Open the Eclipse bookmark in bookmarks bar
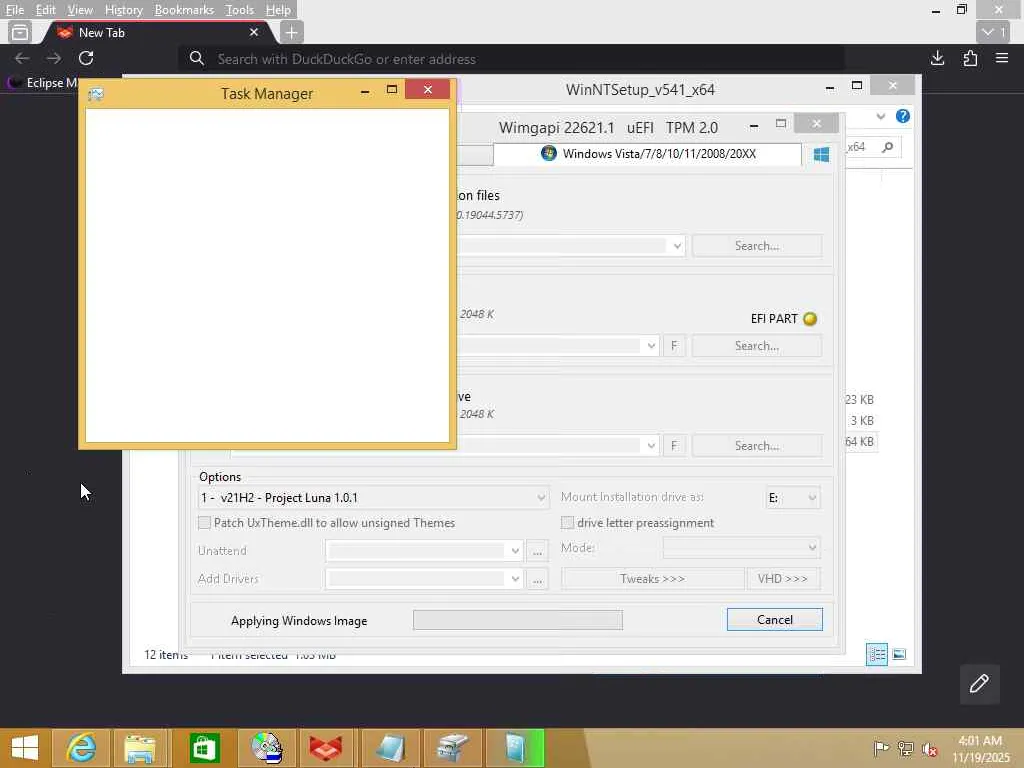 (x=42, y=83)
